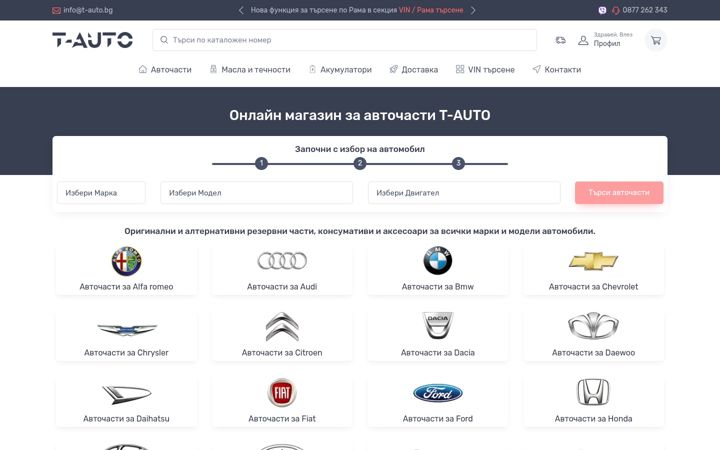This screenshot has width=720, height=450.
Task: Open the Доставка menu item
Action: (420, 70)
